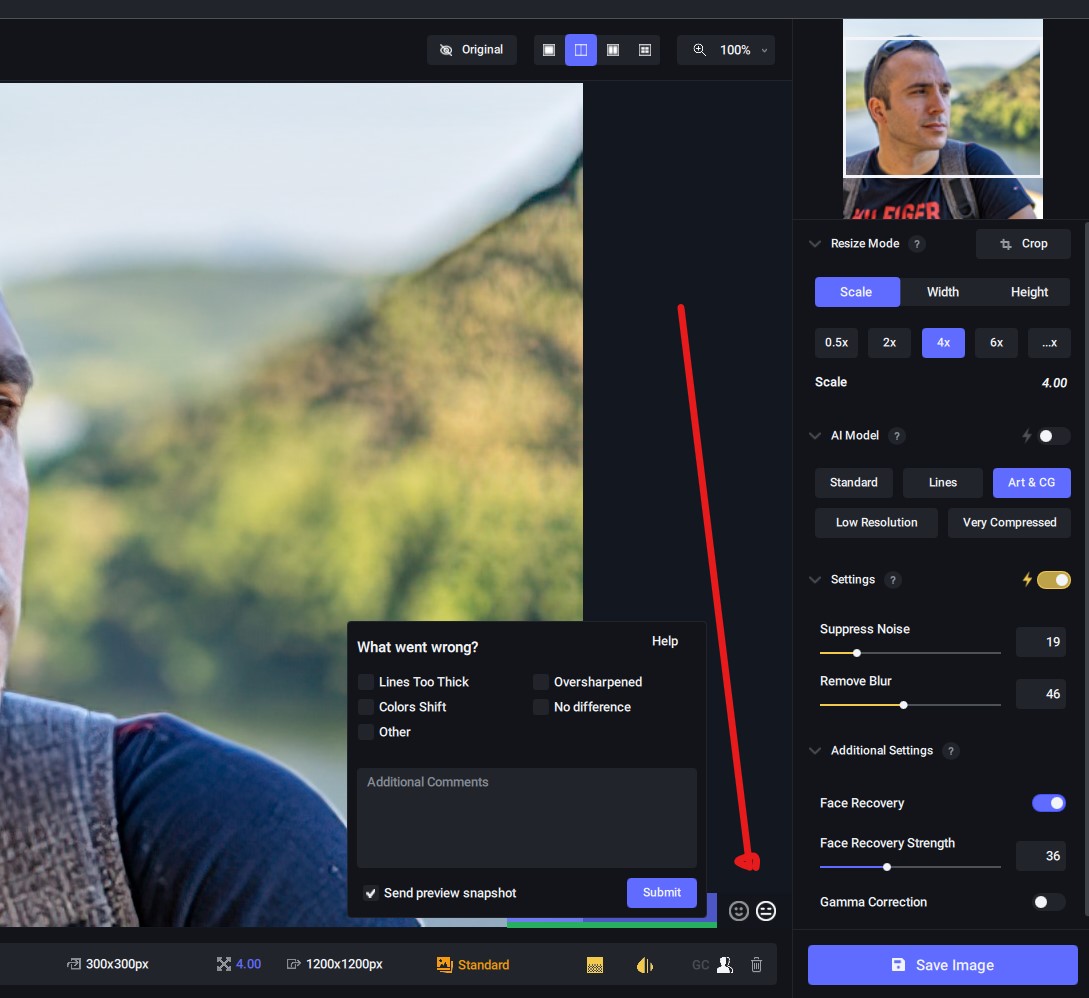This screenshot has width=1089, height=998.
Task: Enable Gamma Correction switch
Action: coord(1048,902)
